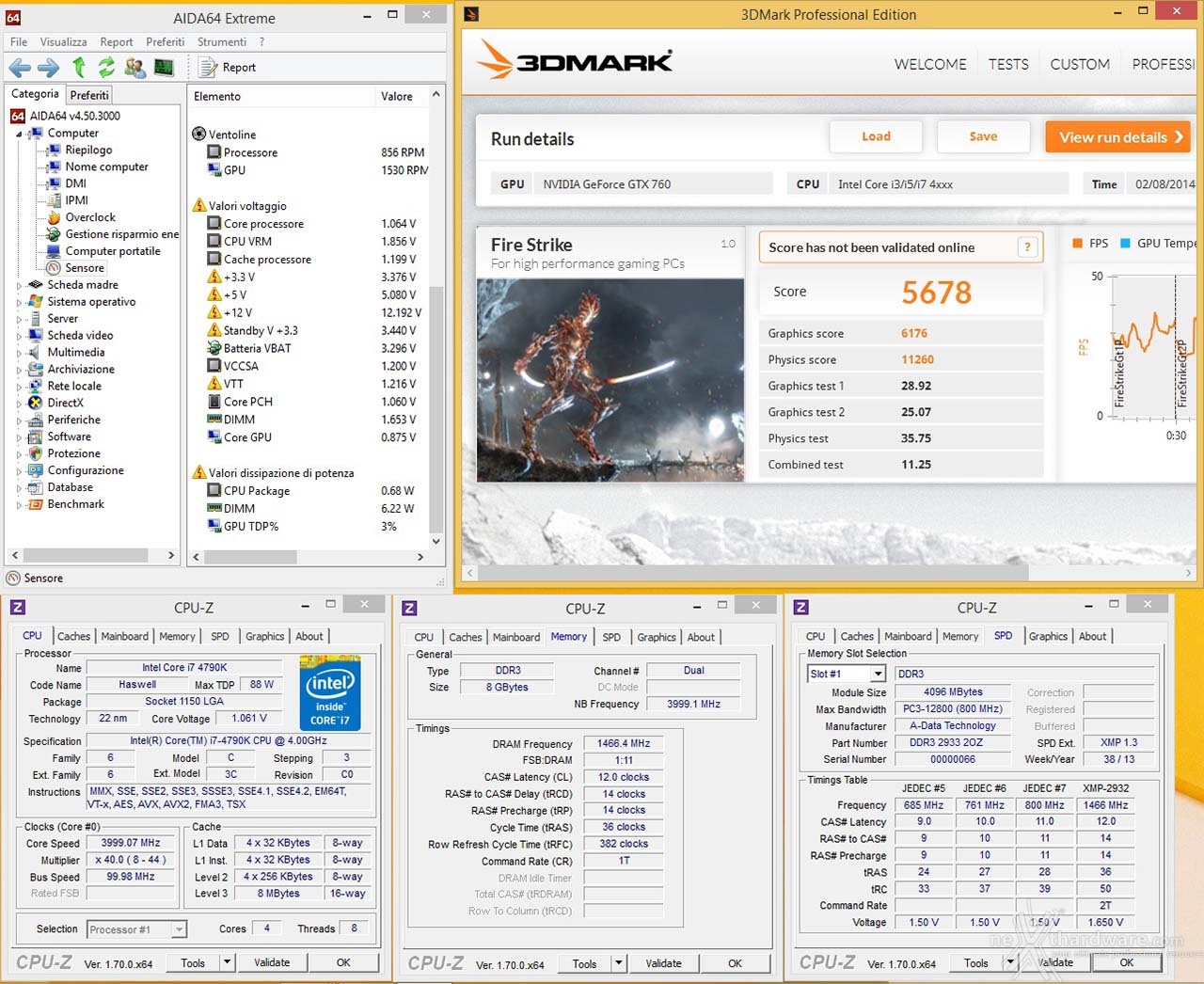Expand the Rete locale node
This screenshot has width=1204, height=984.
click(19, 387)
